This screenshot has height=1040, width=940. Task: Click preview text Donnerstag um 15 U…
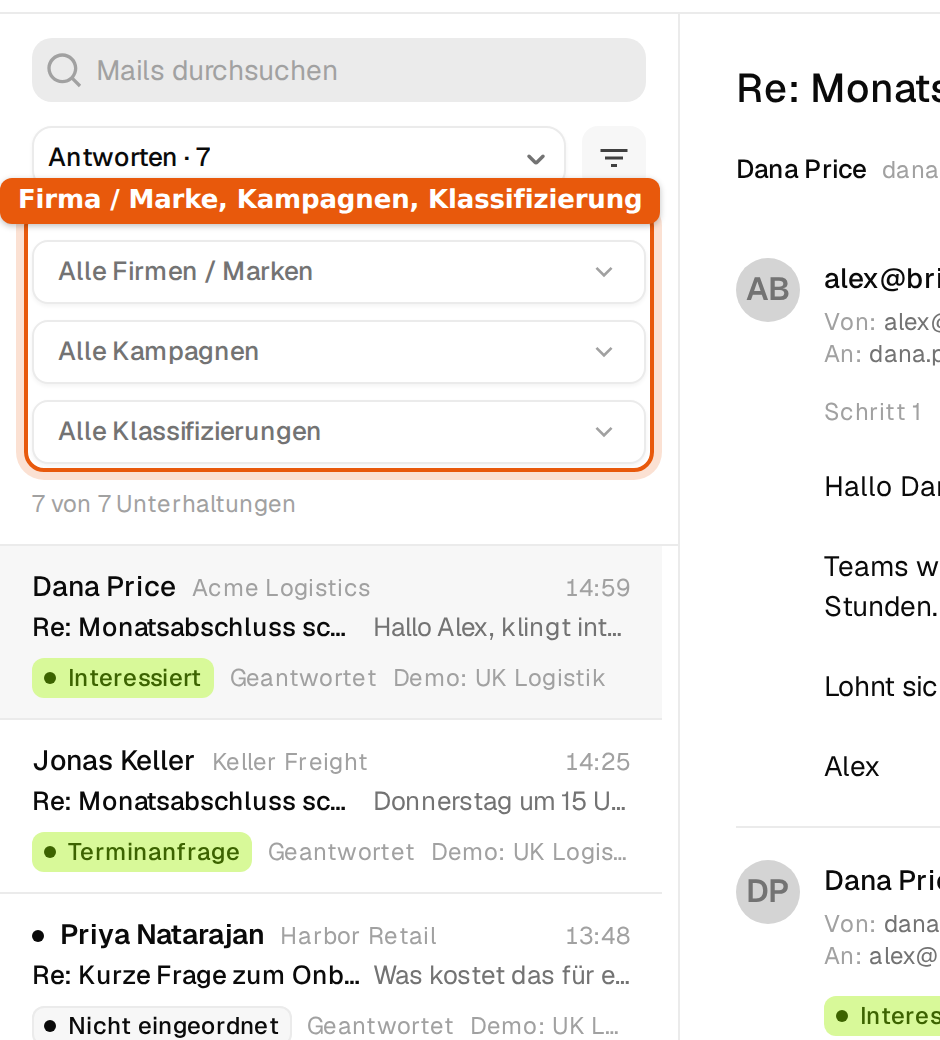click(x=500, y=802)
